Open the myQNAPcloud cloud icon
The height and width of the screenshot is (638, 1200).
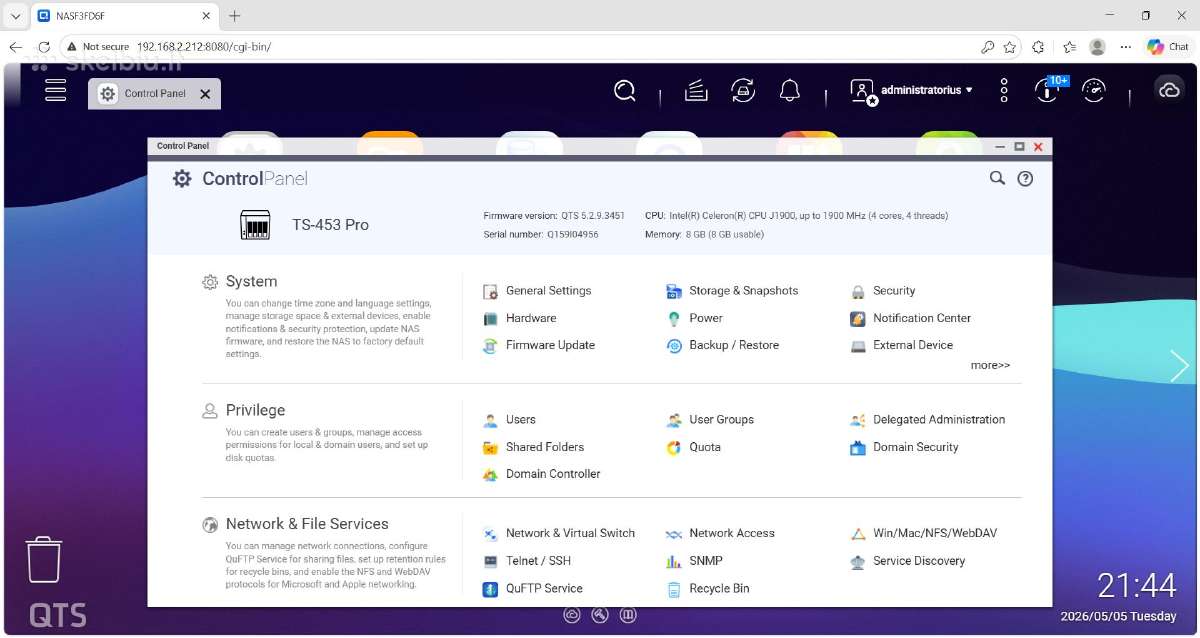(1169, 91)
